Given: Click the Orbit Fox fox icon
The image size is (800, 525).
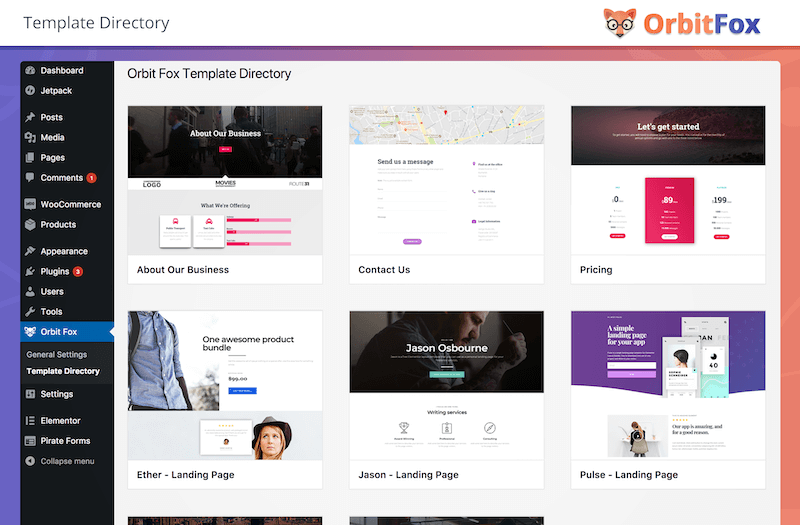Looking at the screenshot, I should click(30, 332).
